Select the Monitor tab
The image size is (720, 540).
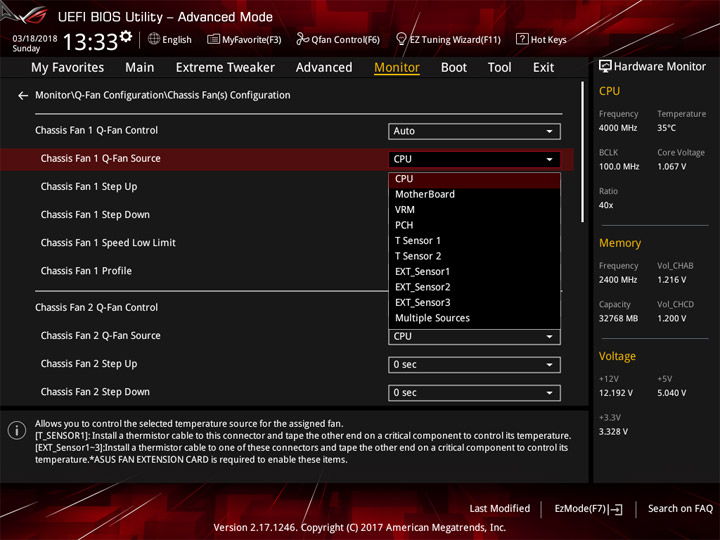point(397,68)
